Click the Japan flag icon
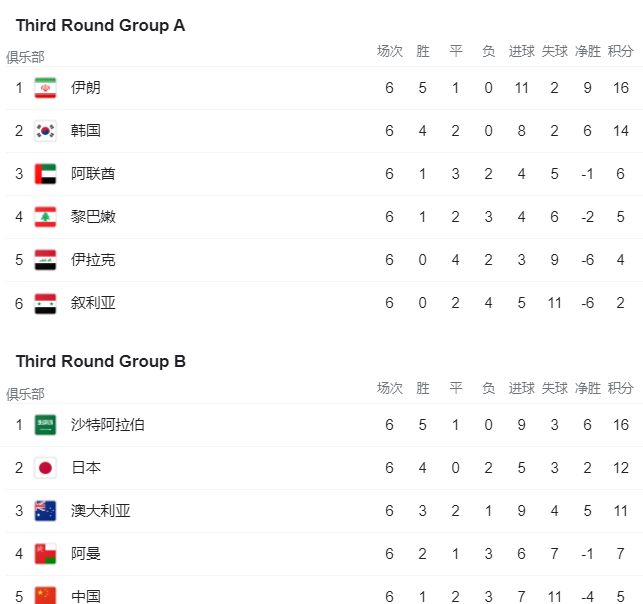Viewport: 643px width, 604px height. 45,468
